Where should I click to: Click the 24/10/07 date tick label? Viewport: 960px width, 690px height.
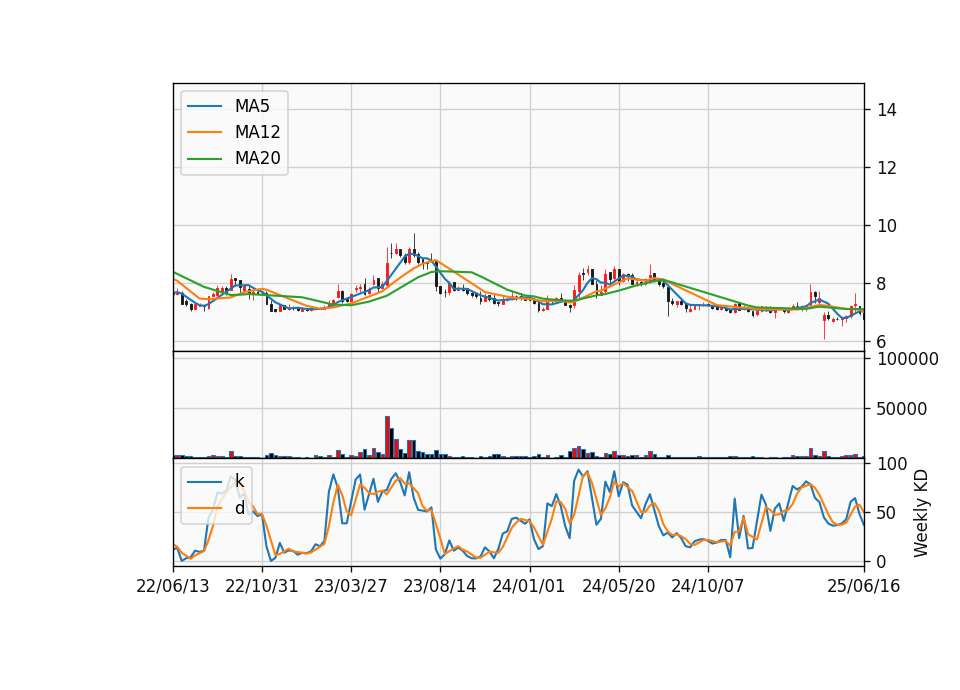coord(708,586)
